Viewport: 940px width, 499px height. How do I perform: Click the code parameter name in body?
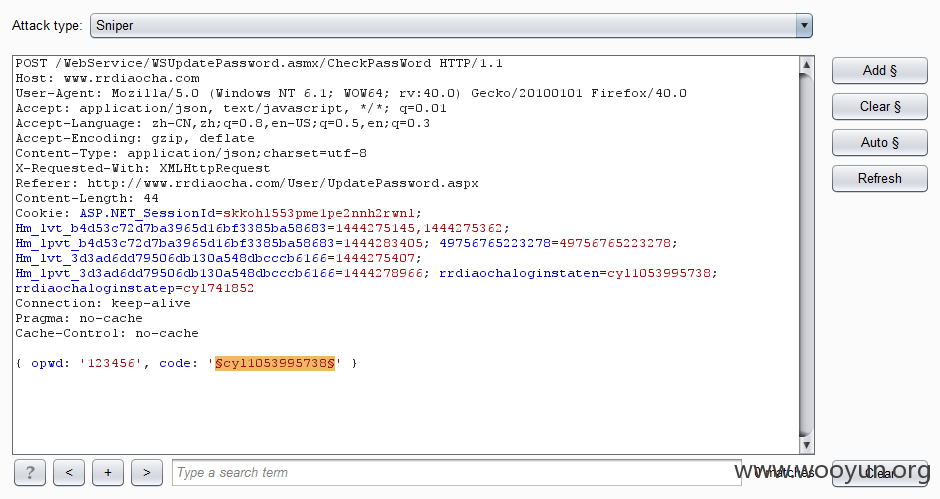175,363
